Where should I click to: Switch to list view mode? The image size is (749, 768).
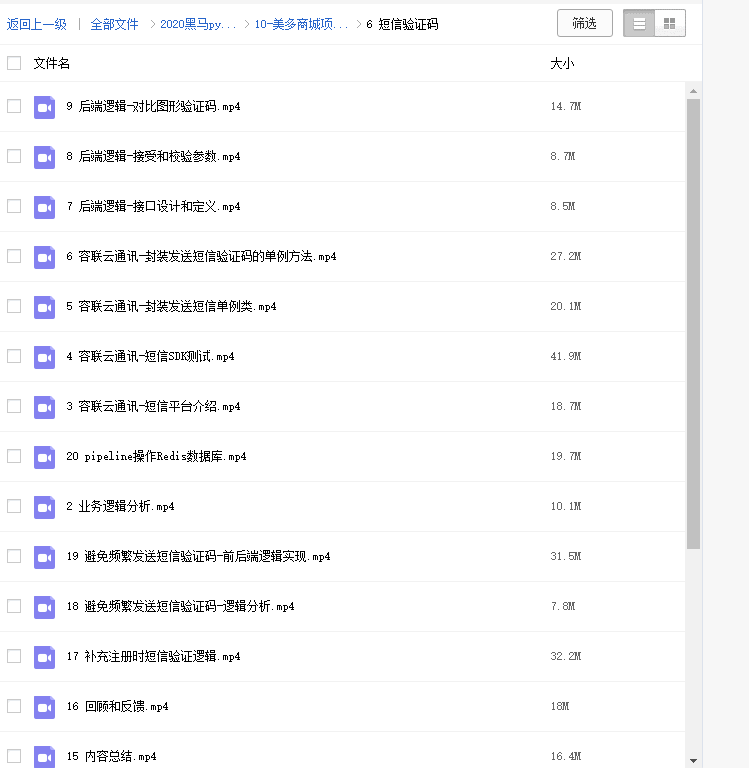[x=639, y=23]
